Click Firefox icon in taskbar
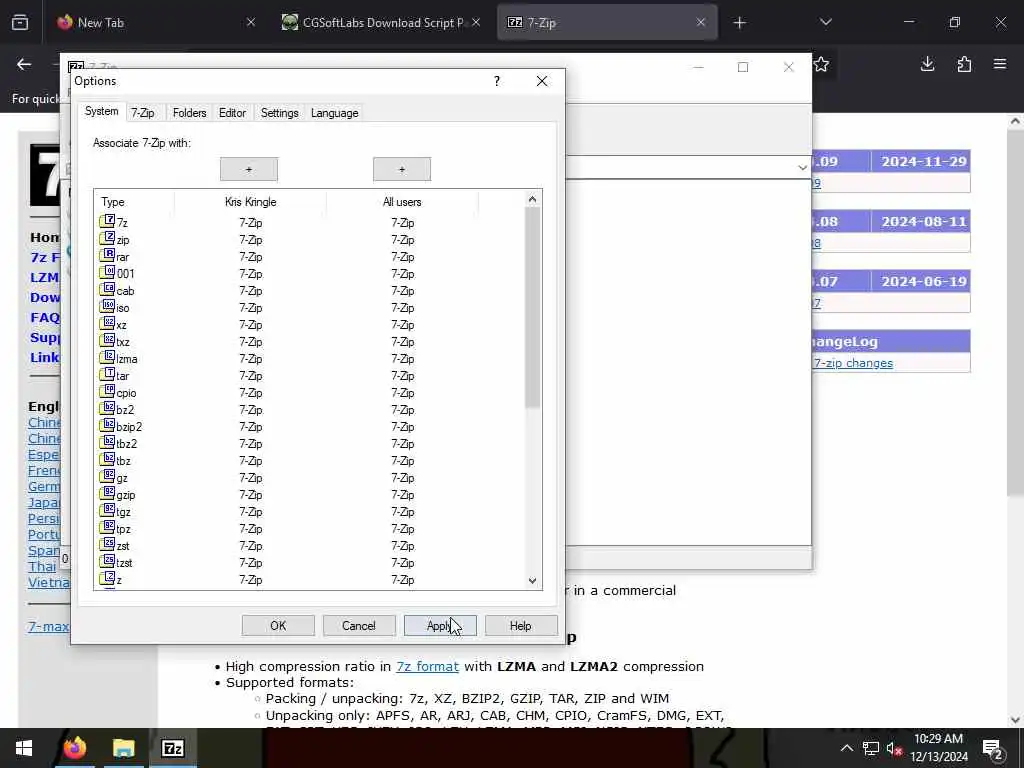 pyautogui.click(x=74, y=748)
